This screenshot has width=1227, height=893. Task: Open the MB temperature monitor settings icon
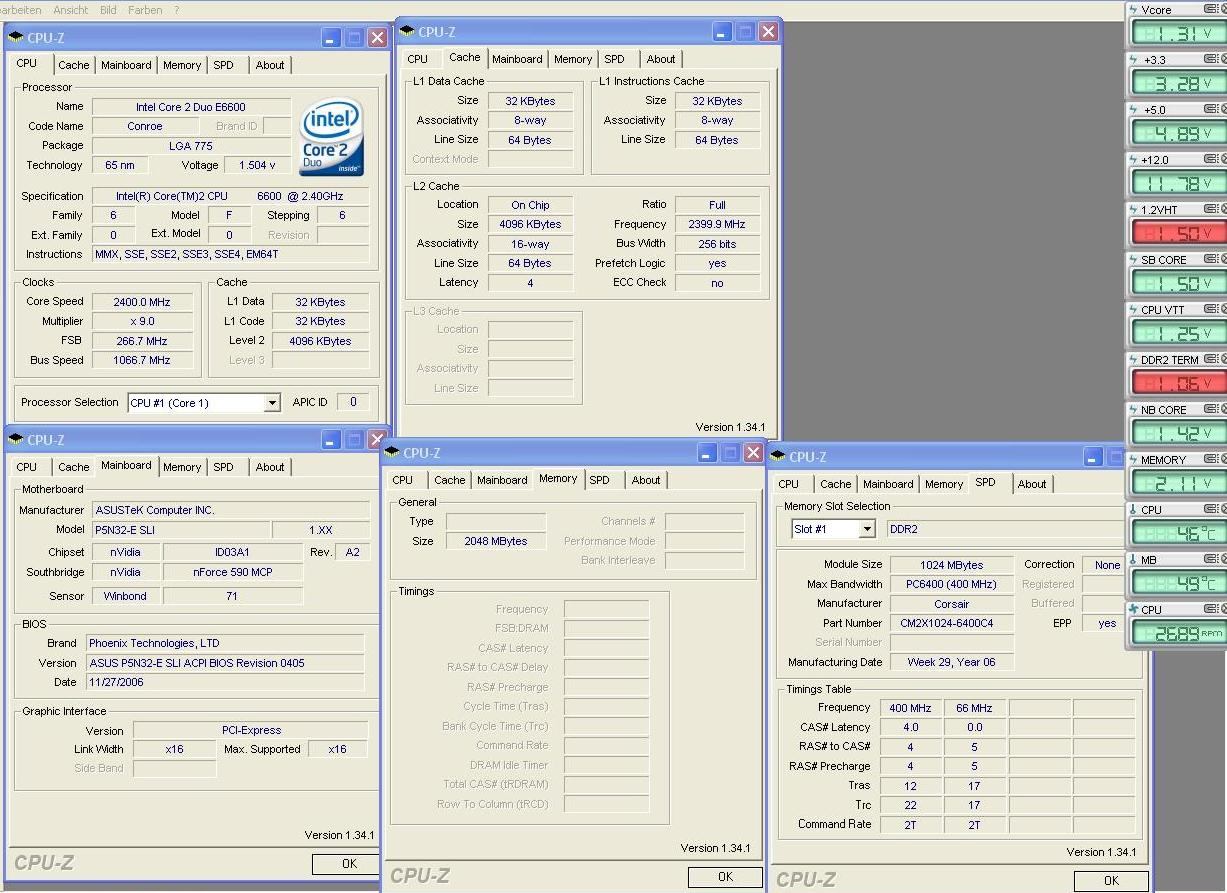1210,559
